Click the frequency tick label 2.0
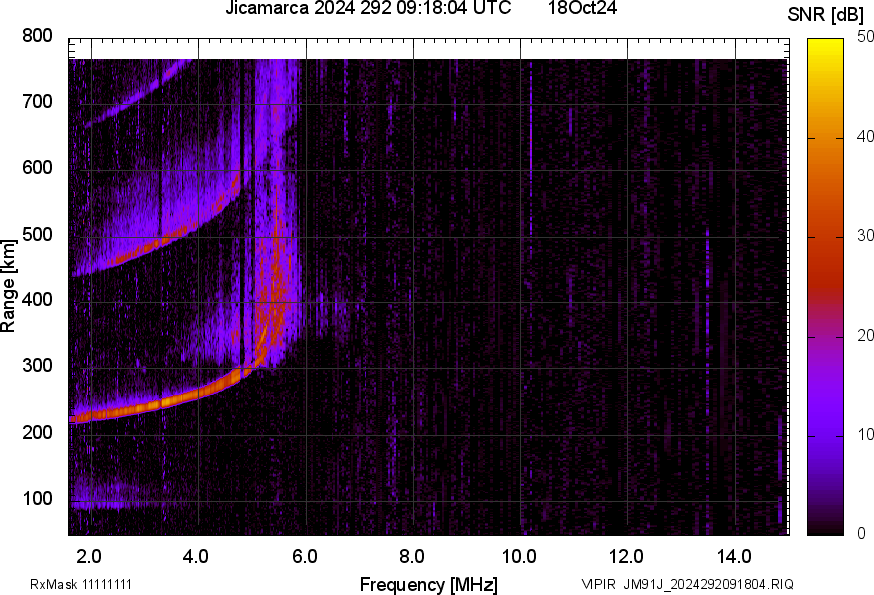Viewport: 874px width, 595px height. [89, 556]
